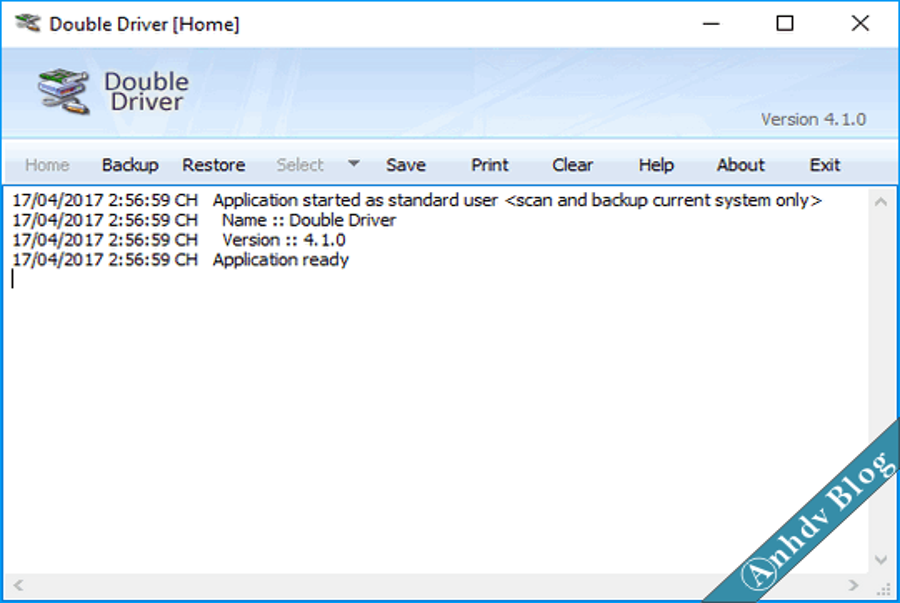The height and width of the screenshot is (603, 900).
Task: Click the horizontal scrollbar right arrow
Action: tap(853, 585)
